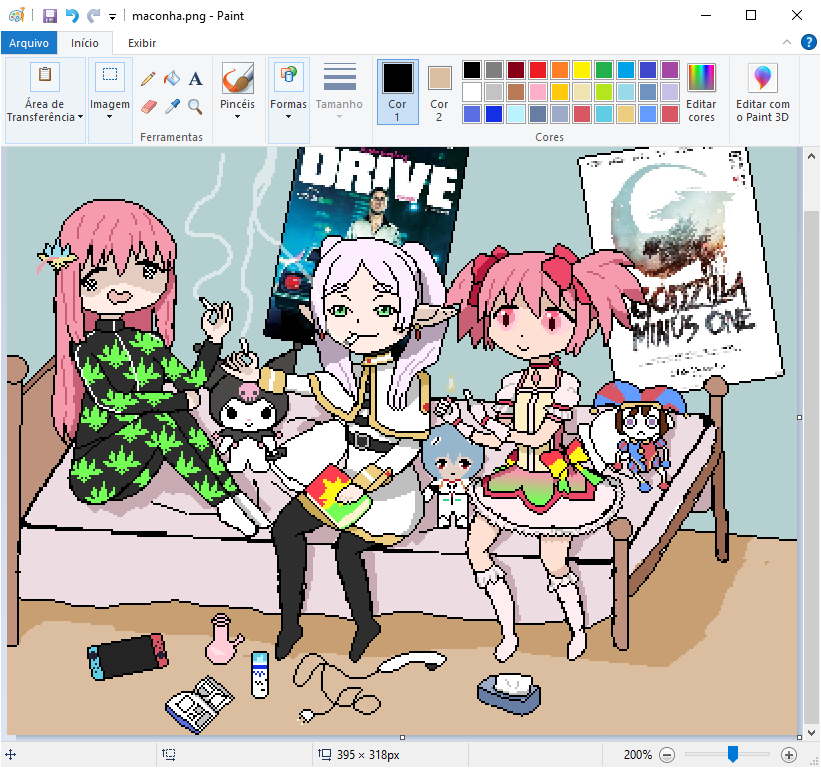This screenshot has height=768, width=821.
Task: Select the Eraser tool
Action: pos(148,106)
